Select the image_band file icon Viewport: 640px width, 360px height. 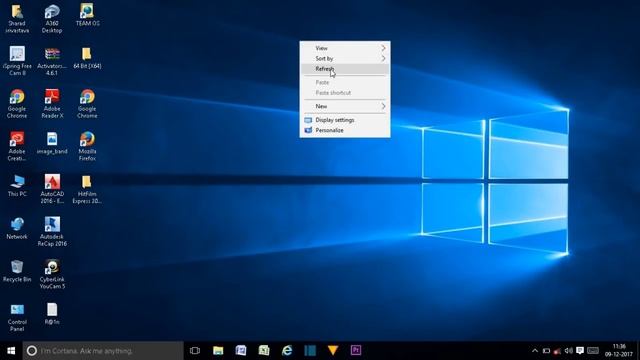[52, 143]
